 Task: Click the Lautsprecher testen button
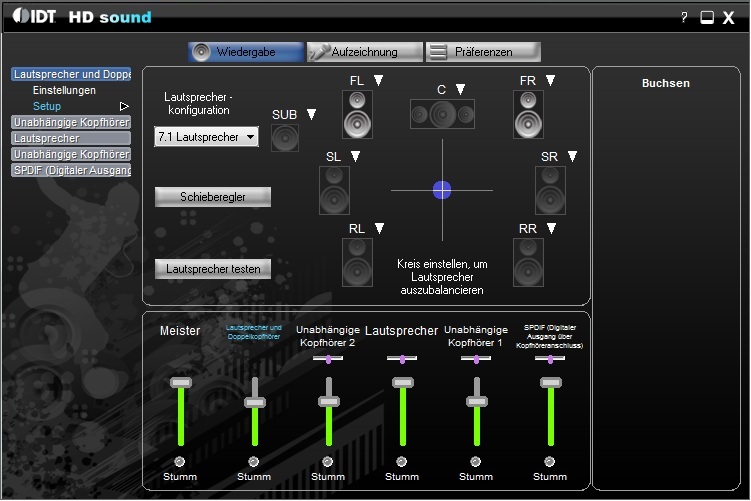click(213, 269)
